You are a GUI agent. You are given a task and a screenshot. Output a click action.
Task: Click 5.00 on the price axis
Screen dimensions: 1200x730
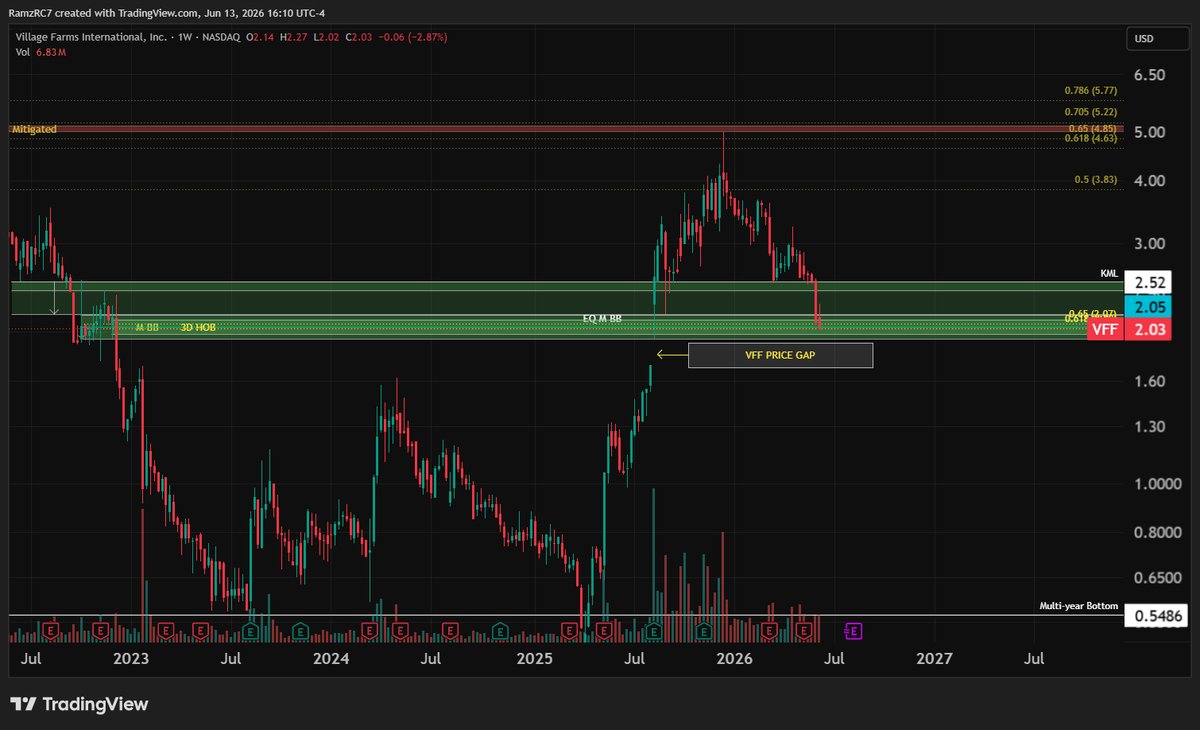(x=1150, y=131)
